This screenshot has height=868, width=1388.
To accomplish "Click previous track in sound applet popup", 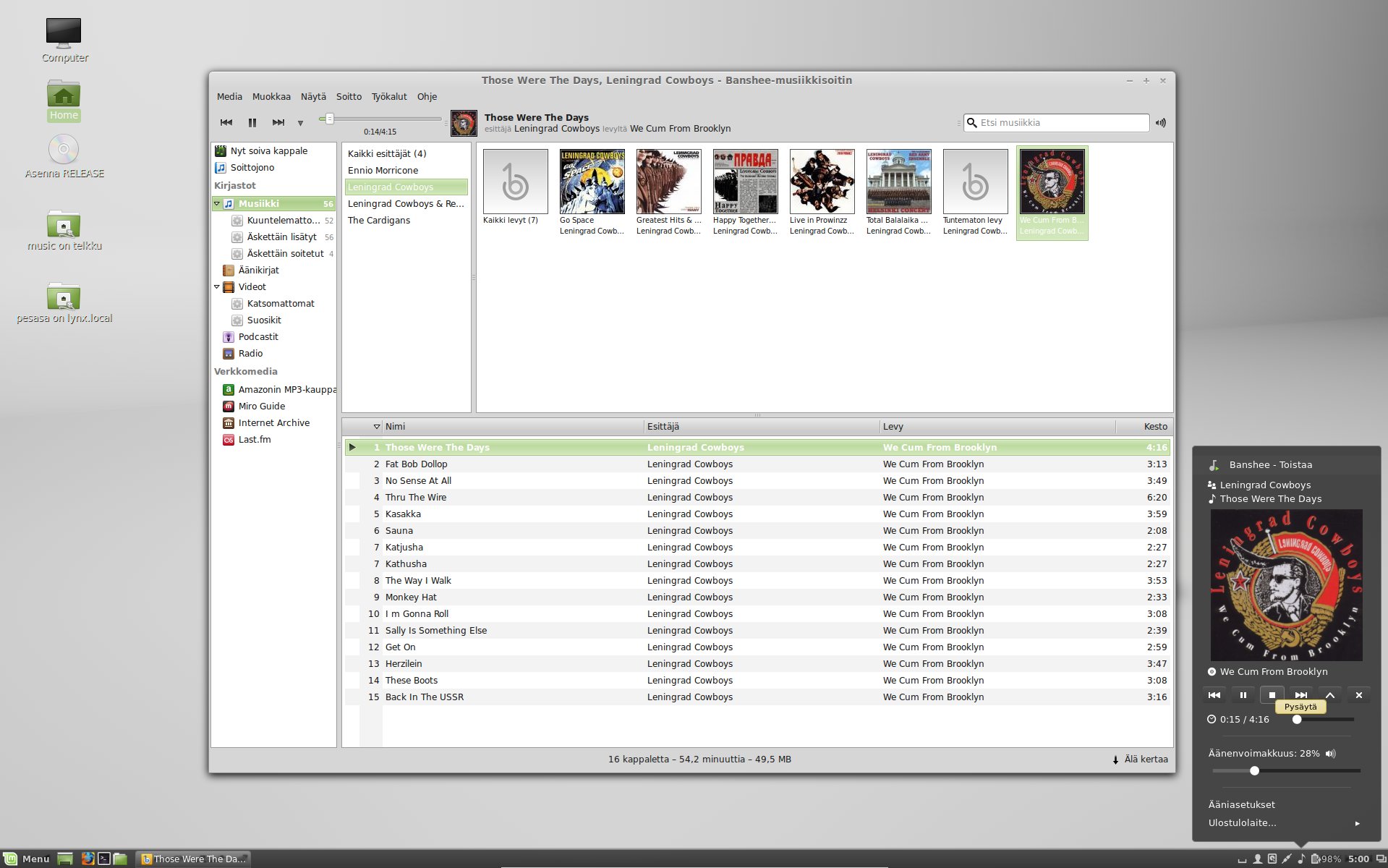I will click(1214, 695).
